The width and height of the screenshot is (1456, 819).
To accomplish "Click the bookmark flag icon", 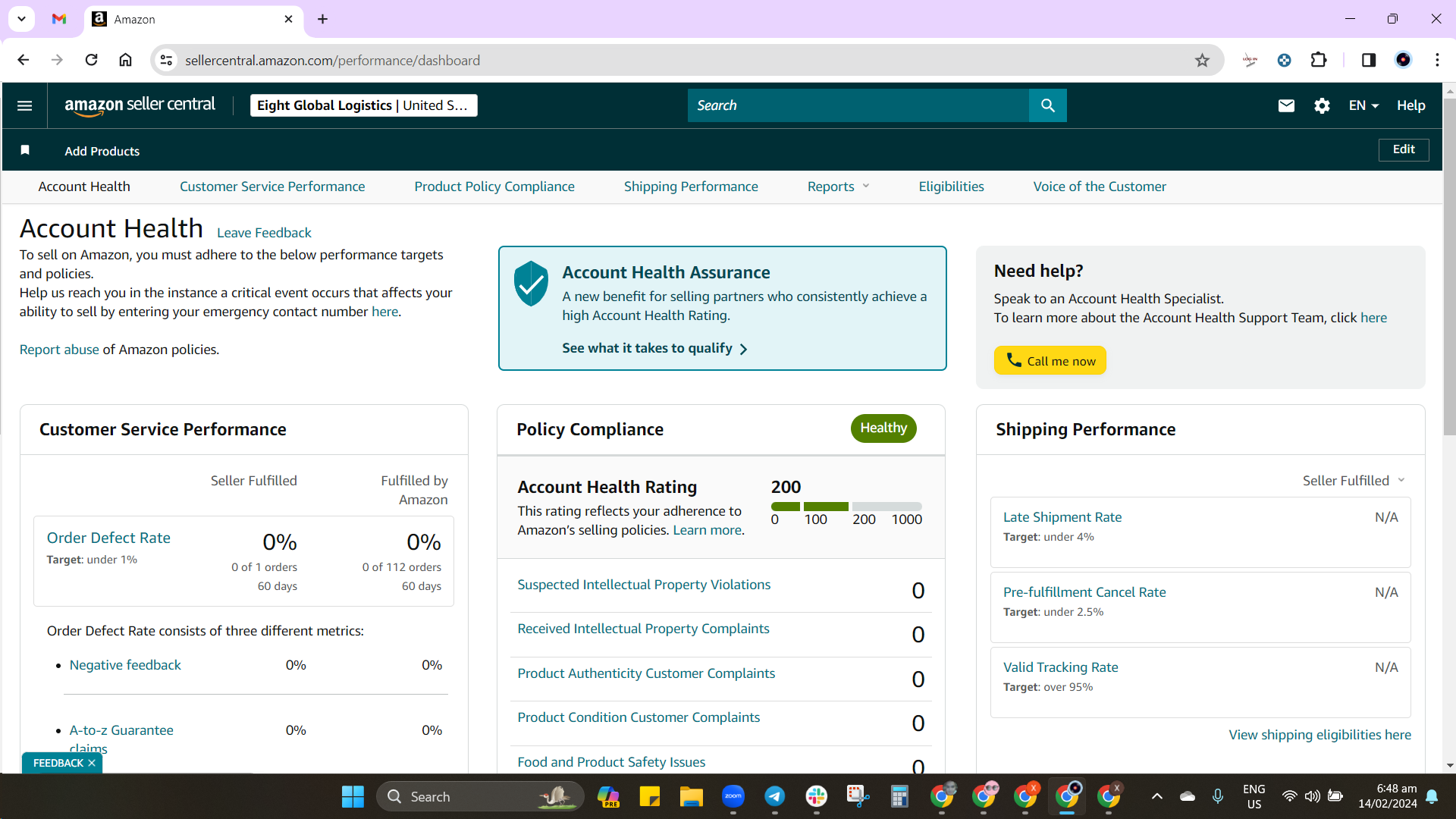I will pyautogui.click(x=25, y=150).
